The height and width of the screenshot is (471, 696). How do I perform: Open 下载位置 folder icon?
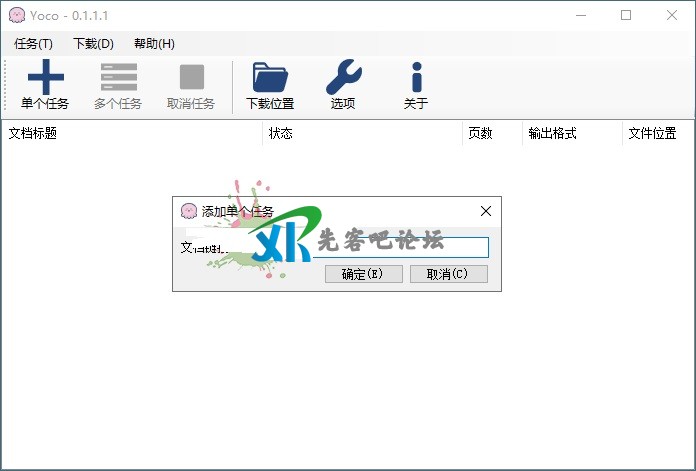pyautogui.click(x=270, y=78)
